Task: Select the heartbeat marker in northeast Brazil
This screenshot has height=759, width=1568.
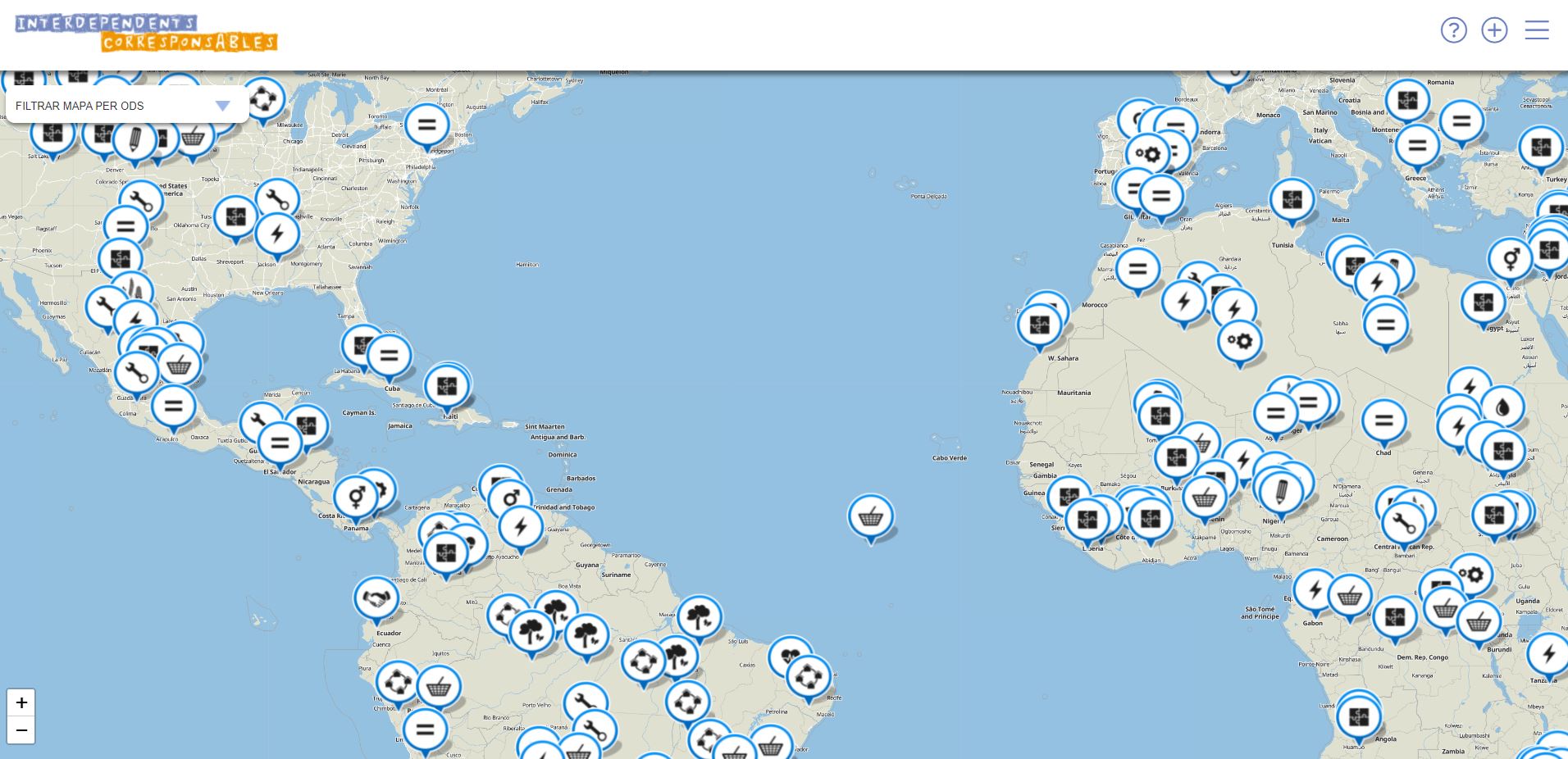Action: tap(790, 657)
